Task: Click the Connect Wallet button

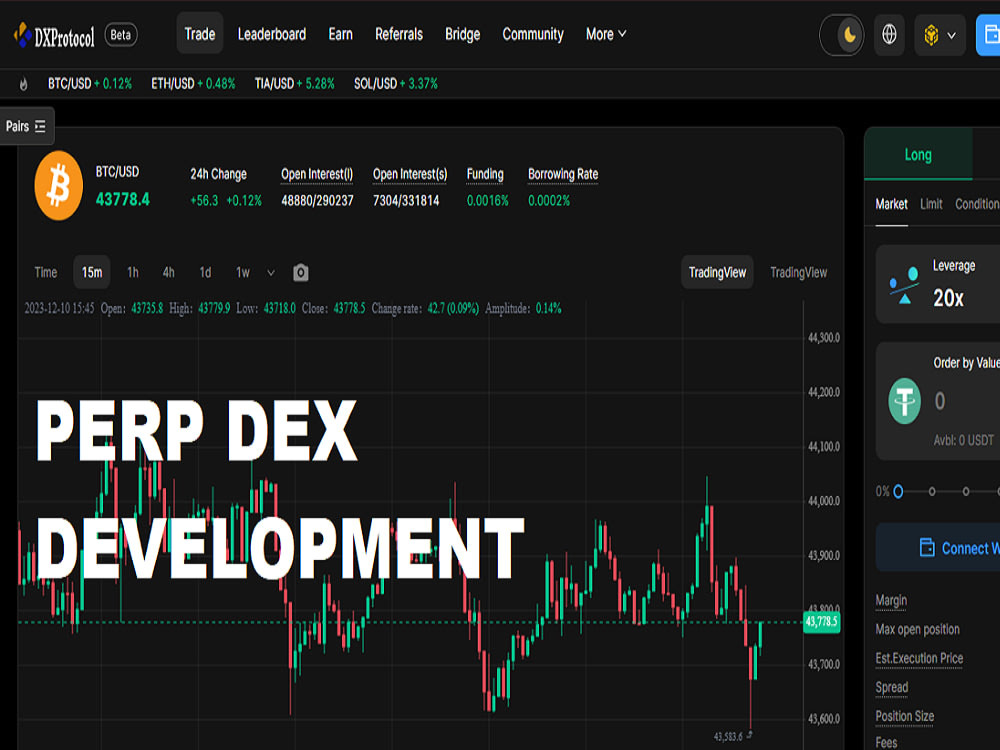Action: click(938, 548)
